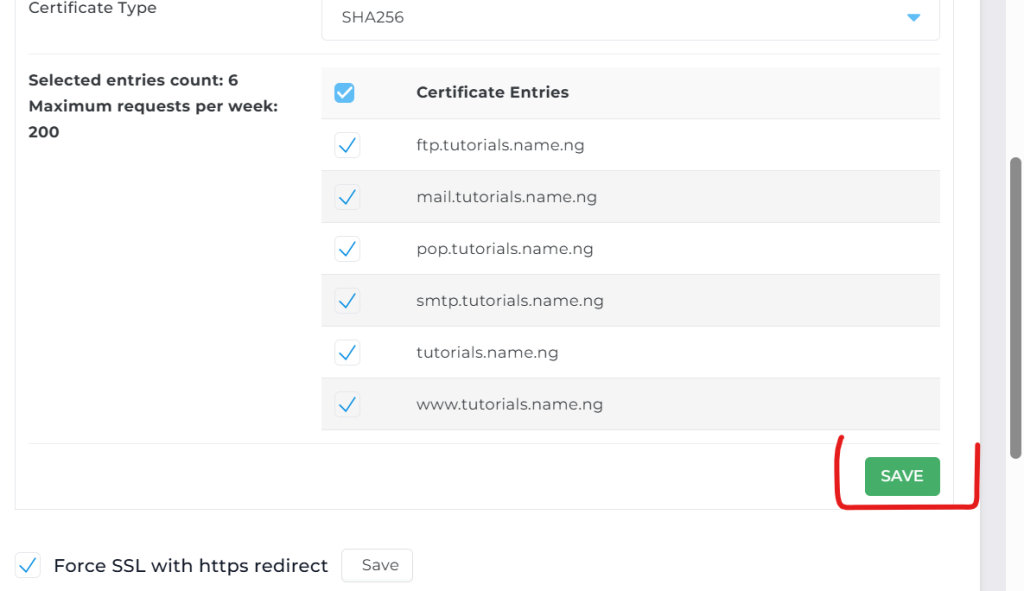Open the SHA256 certificate type dropdown

[630, 18]
